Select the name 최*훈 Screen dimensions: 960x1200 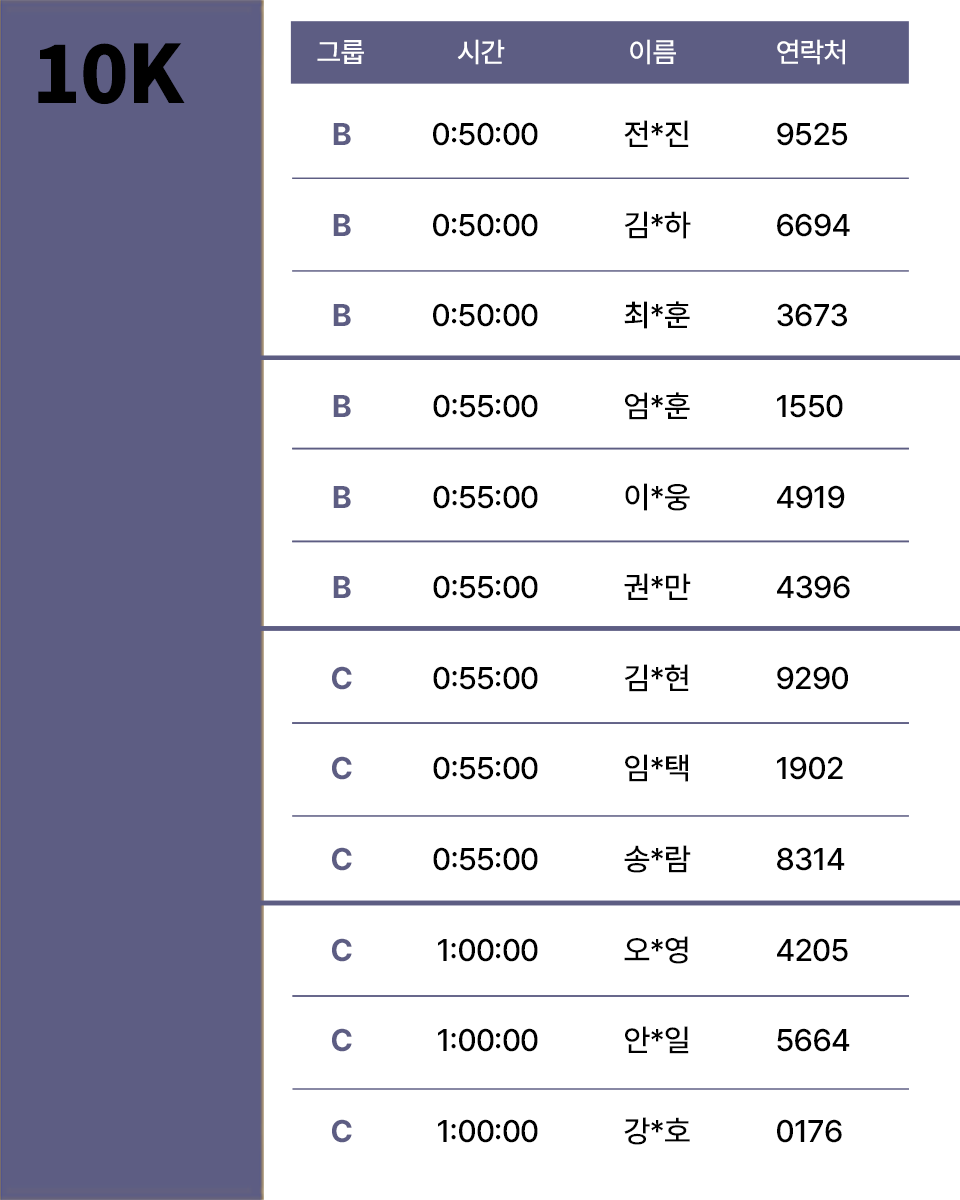tap(656, 315)
